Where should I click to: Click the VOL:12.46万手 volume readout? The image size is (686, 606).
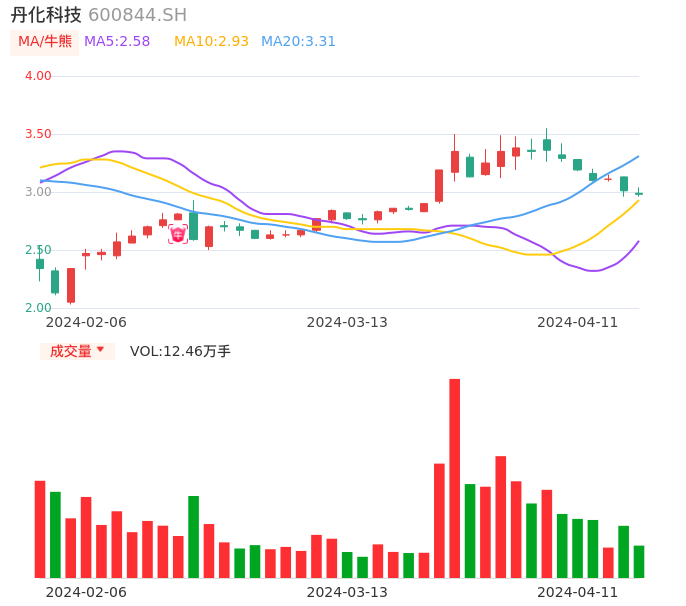point(180,351)
